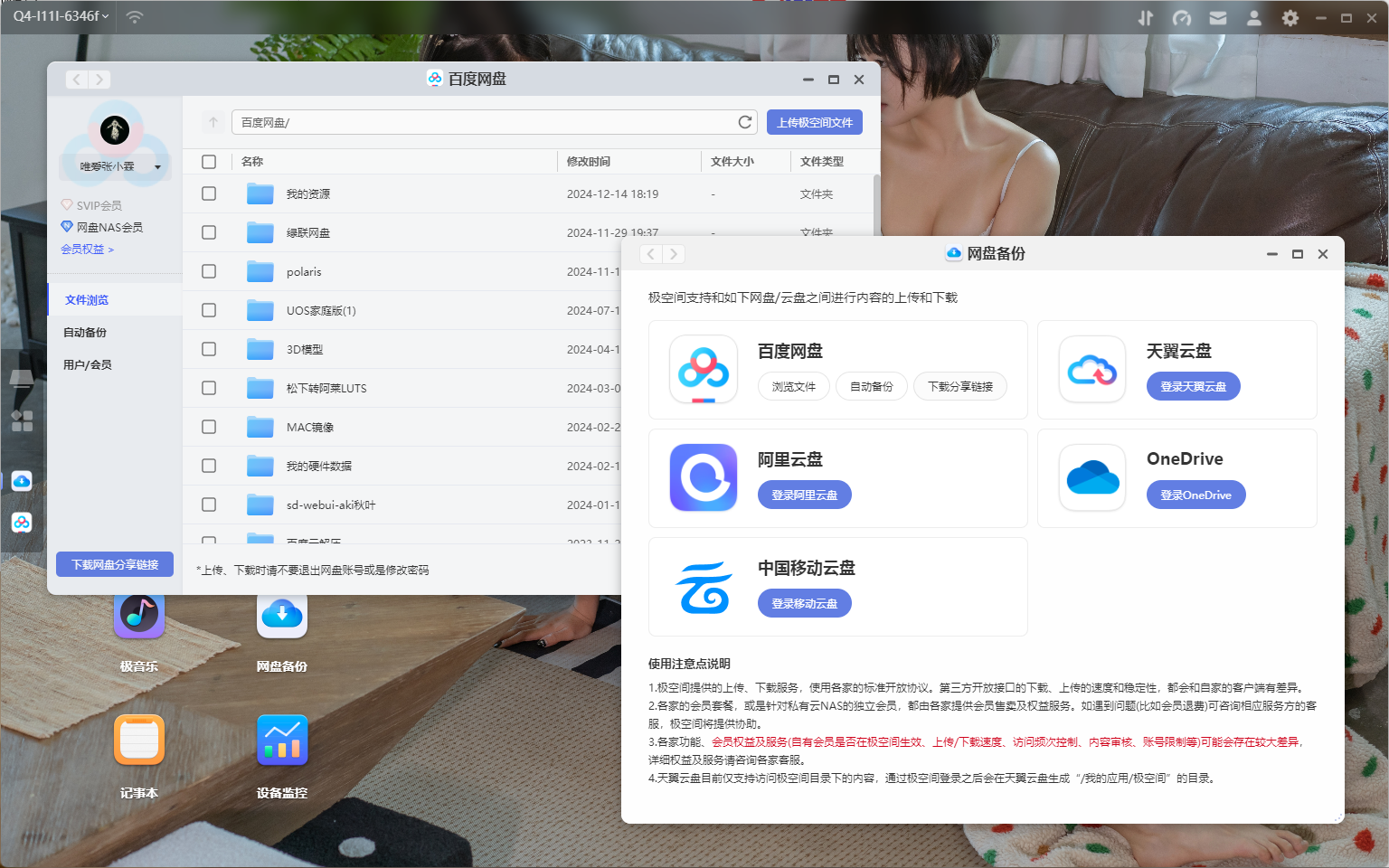The width and height of the screenshot is (1389, 868).
Task: Sort by 文件大小 column header
Action: [732, 162]
